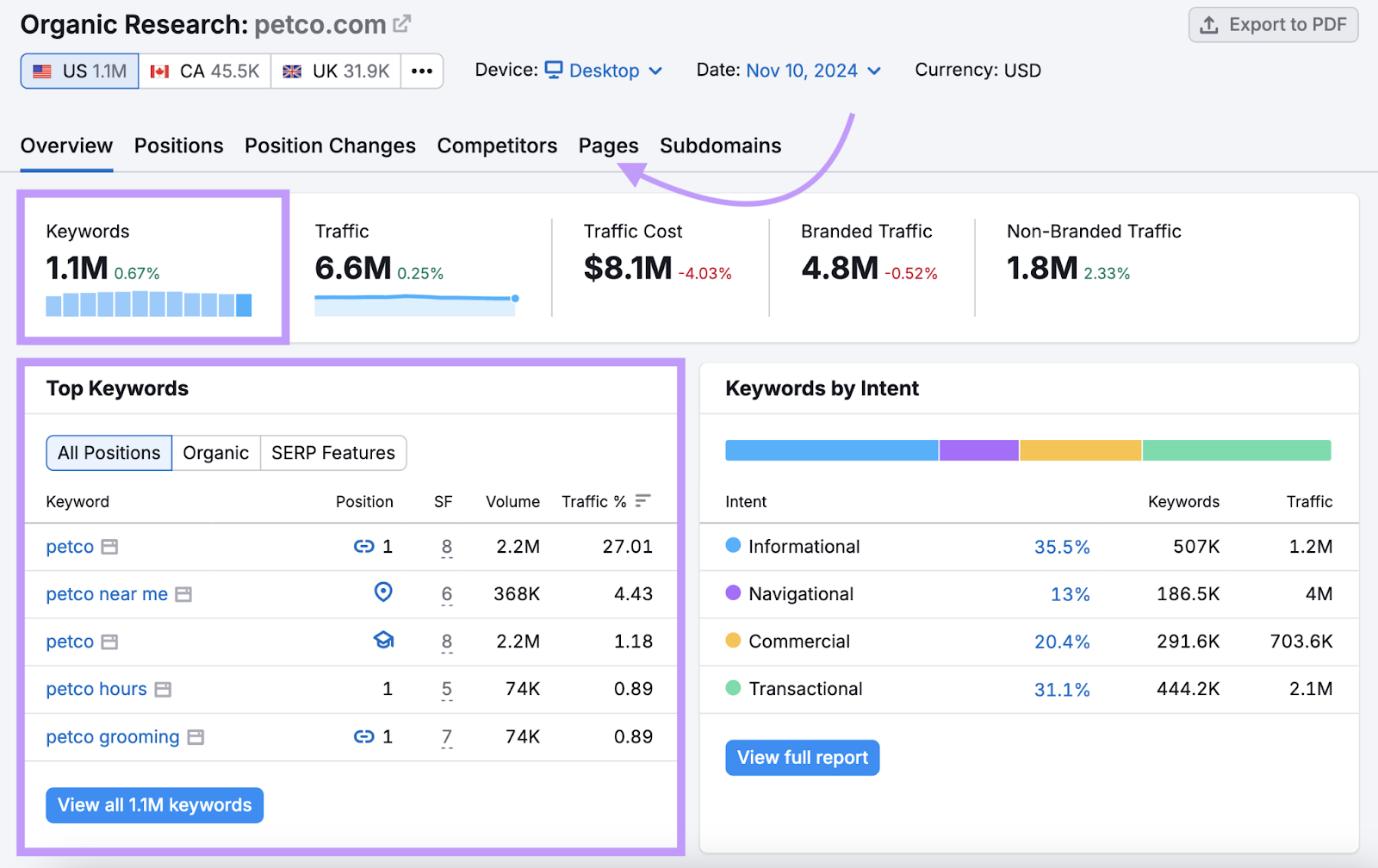Click the SERP snapshot icon beside 'petco hours'
The width and height of the screenshot is (1378, 868).
click(x=162, y=688)
